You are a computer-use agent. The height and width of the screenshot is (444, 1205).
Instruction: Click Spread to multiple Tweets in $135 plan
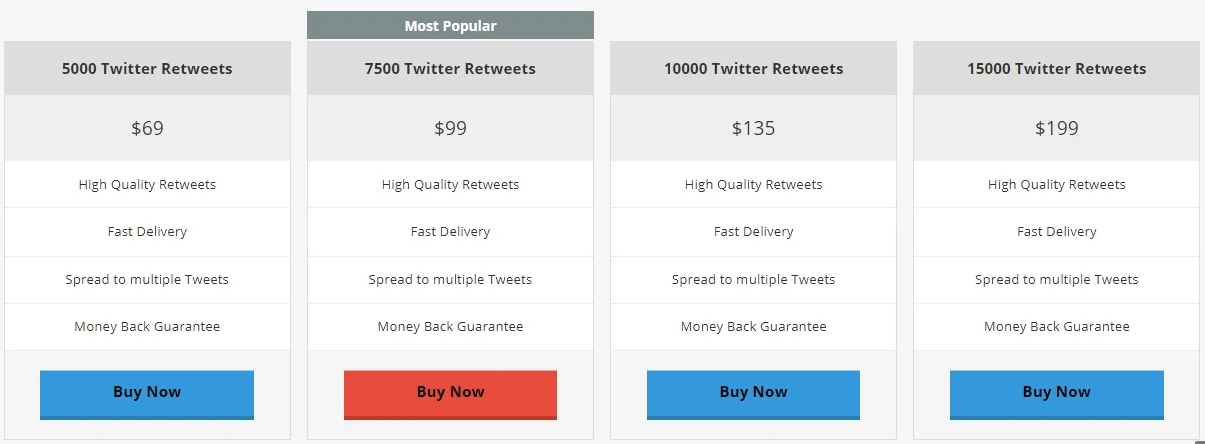(753, 280)
